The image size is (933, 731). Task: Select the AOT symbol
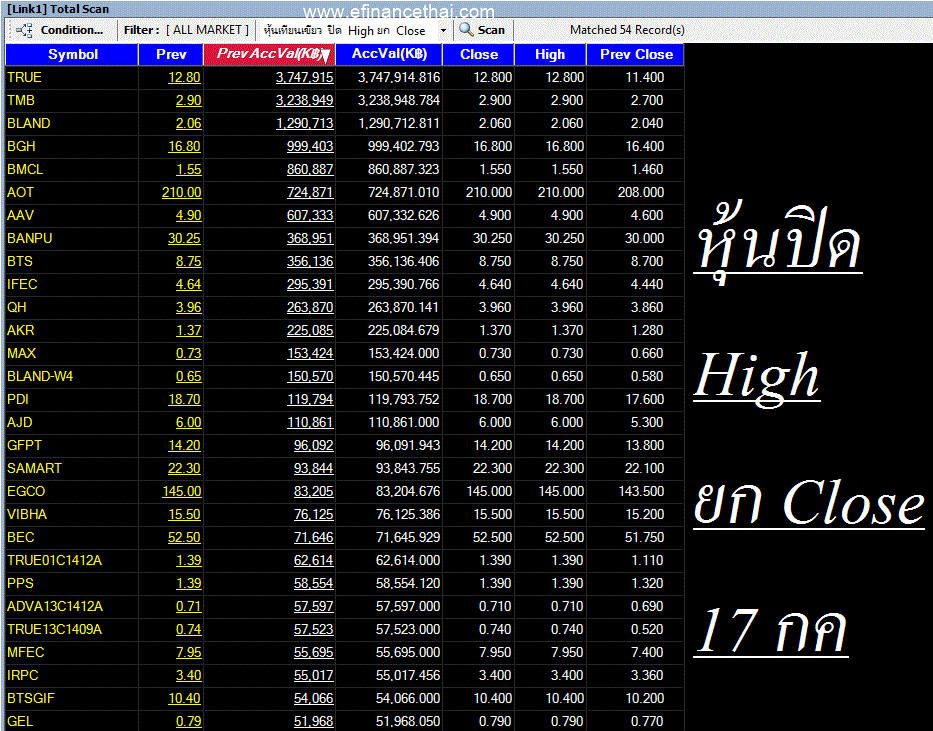[20, 193]
